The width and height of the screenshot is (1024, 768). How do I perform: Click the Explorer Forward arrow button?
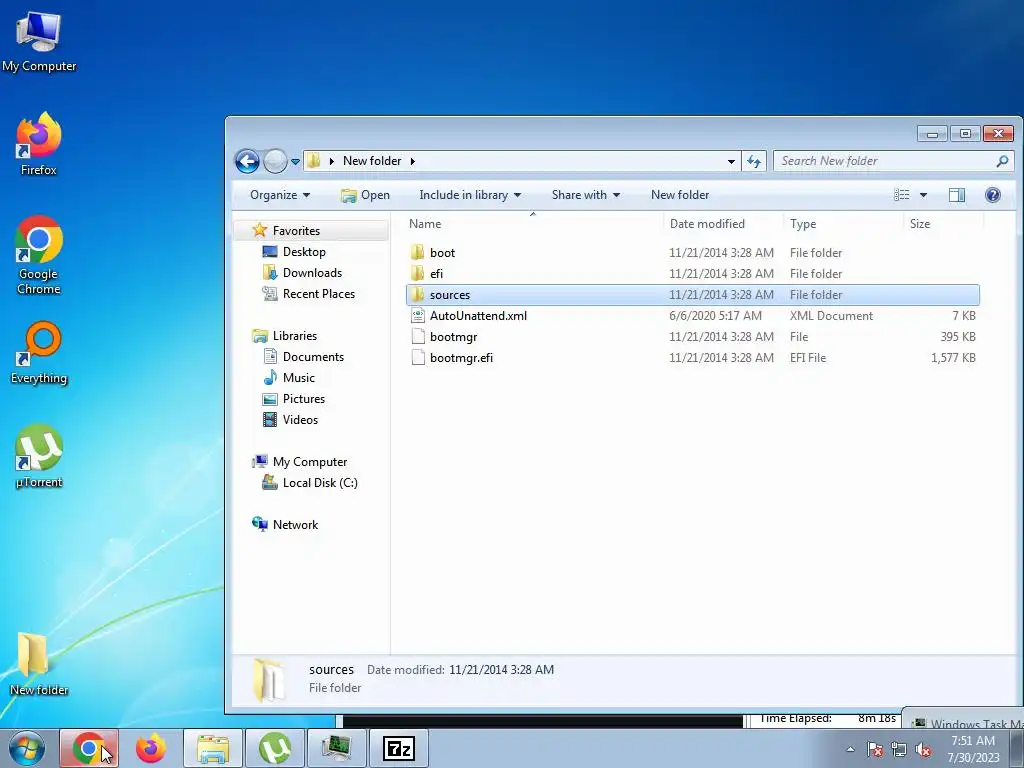click(x=275, y=161)
